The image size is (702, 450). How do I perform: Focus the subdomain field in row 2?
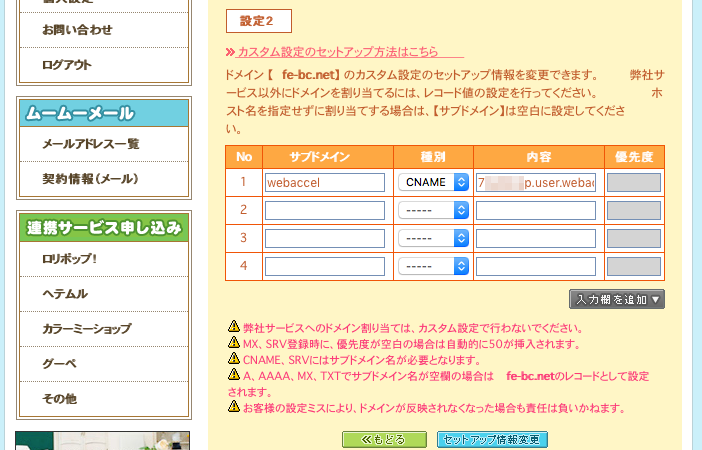coord(325,210)
